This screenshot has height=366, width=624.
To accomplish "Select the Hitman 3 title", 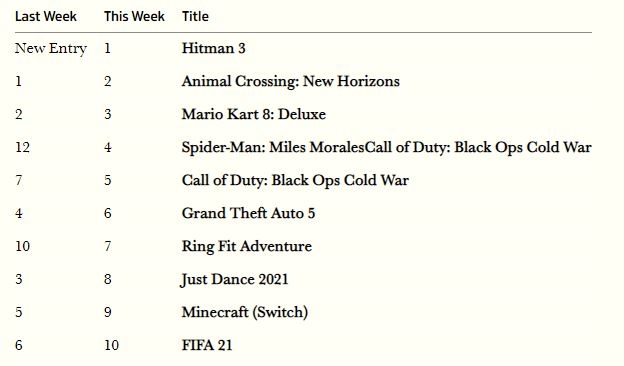I will click(x=213, y=48).
